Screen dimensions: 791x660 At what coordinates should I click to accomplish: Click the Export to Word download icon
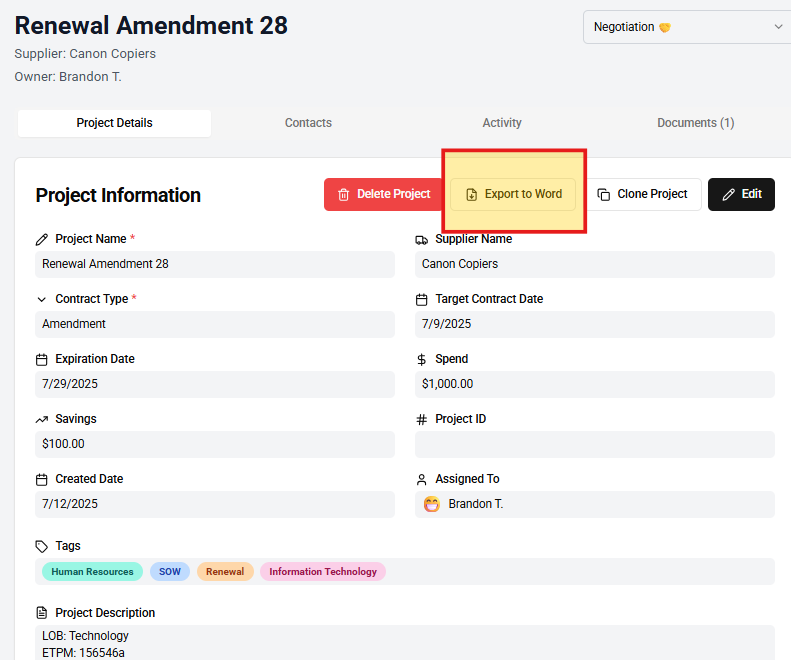tap(472, 194)
